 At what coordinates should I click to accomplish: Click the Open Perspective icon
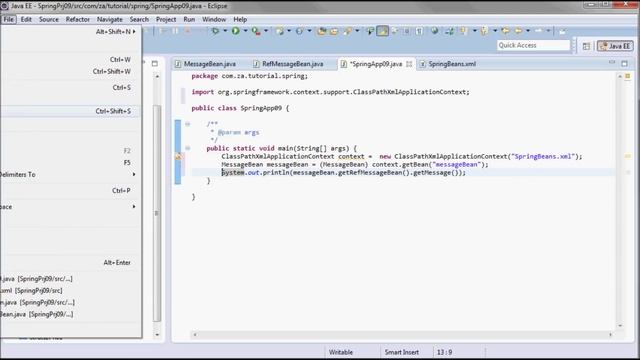coord(587,46)
